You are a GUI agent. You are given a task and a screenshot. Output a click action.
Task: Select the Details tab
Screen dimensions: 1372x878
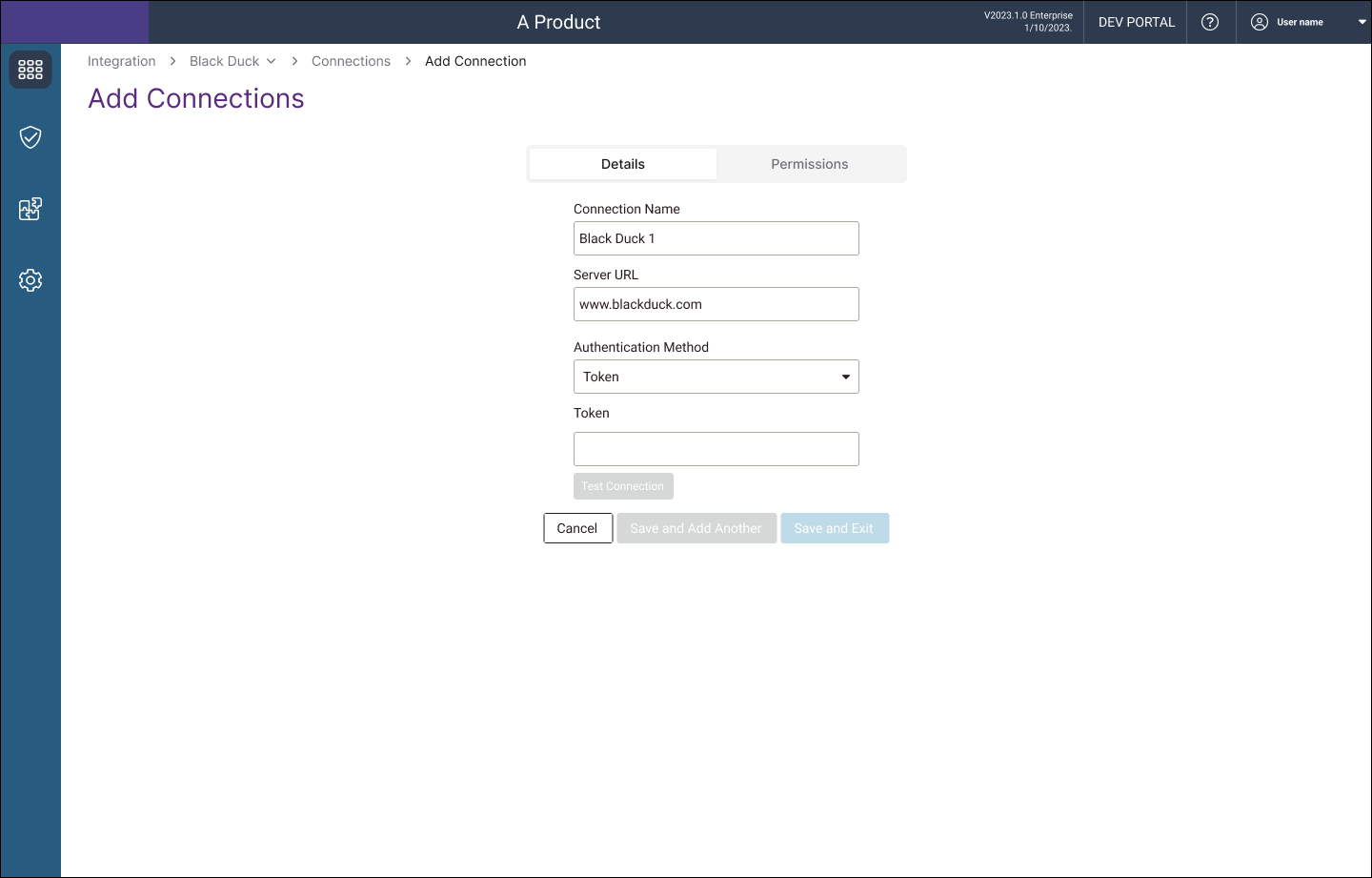click(623, 164)
